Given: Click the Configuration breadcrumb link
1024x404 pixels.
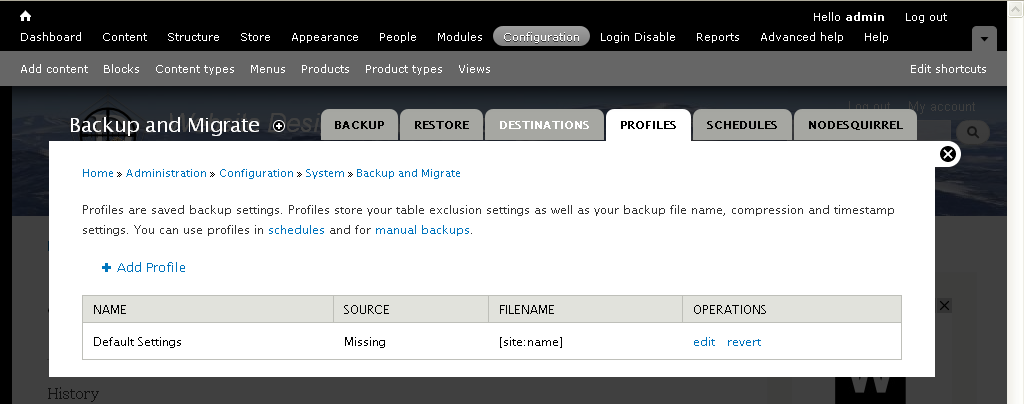Looking at the screenshot, I should [256, 173].
